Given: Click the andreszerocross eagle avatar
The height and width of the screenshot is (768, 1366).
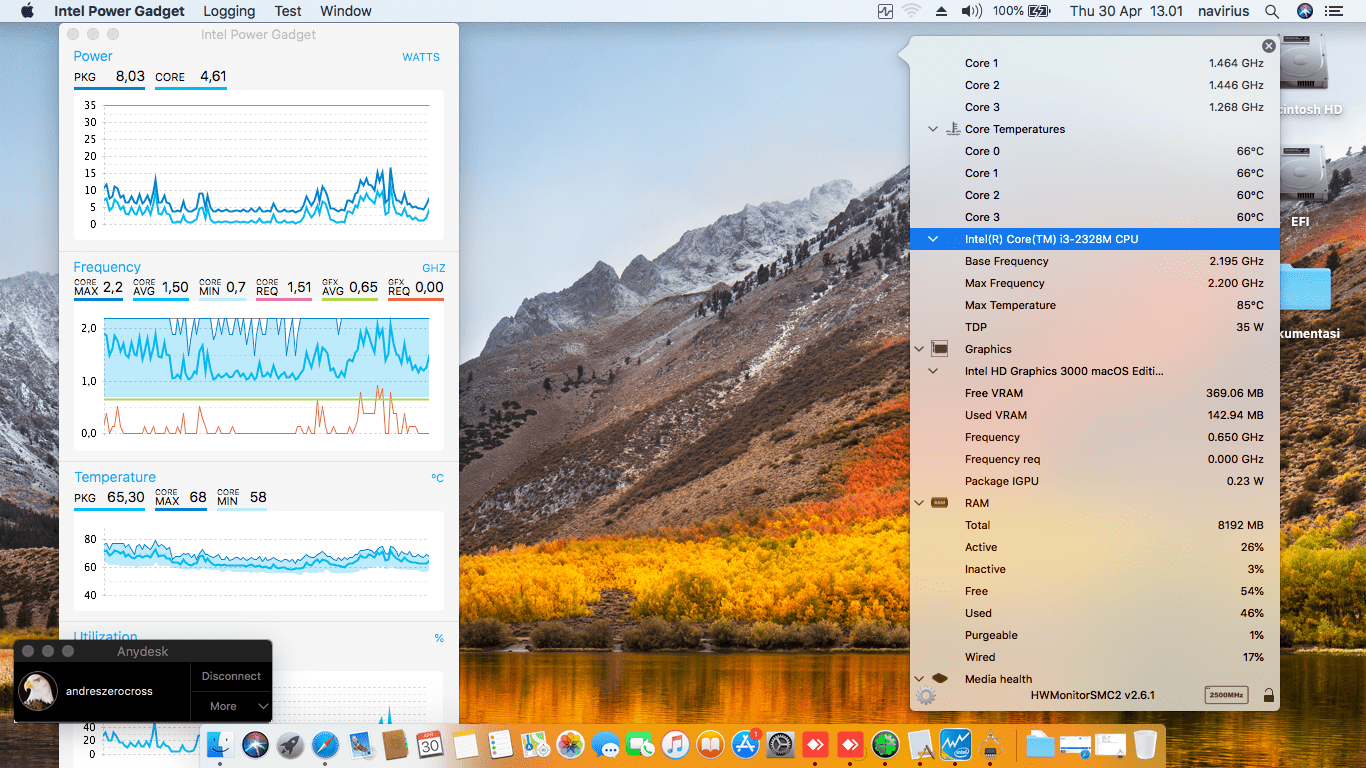Looking at the screenshot, I should tap(38, 691).
